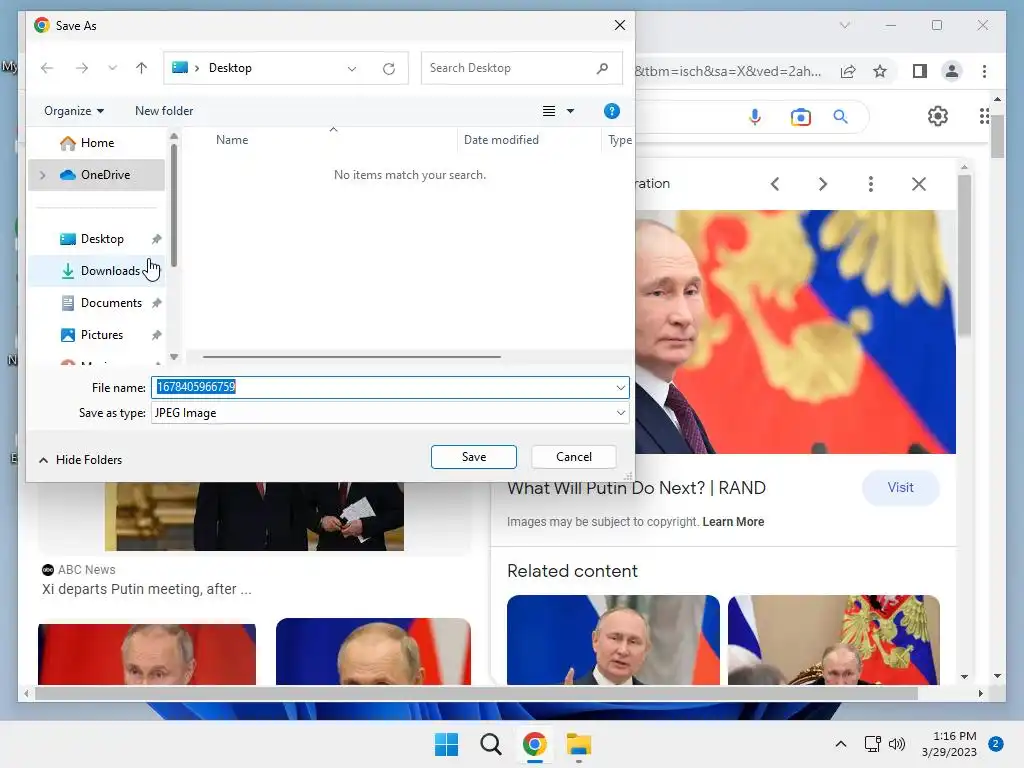The image size is (1024, 768).
Task: Open Chrome's three-dot menu
Action: tap(984, 71)
